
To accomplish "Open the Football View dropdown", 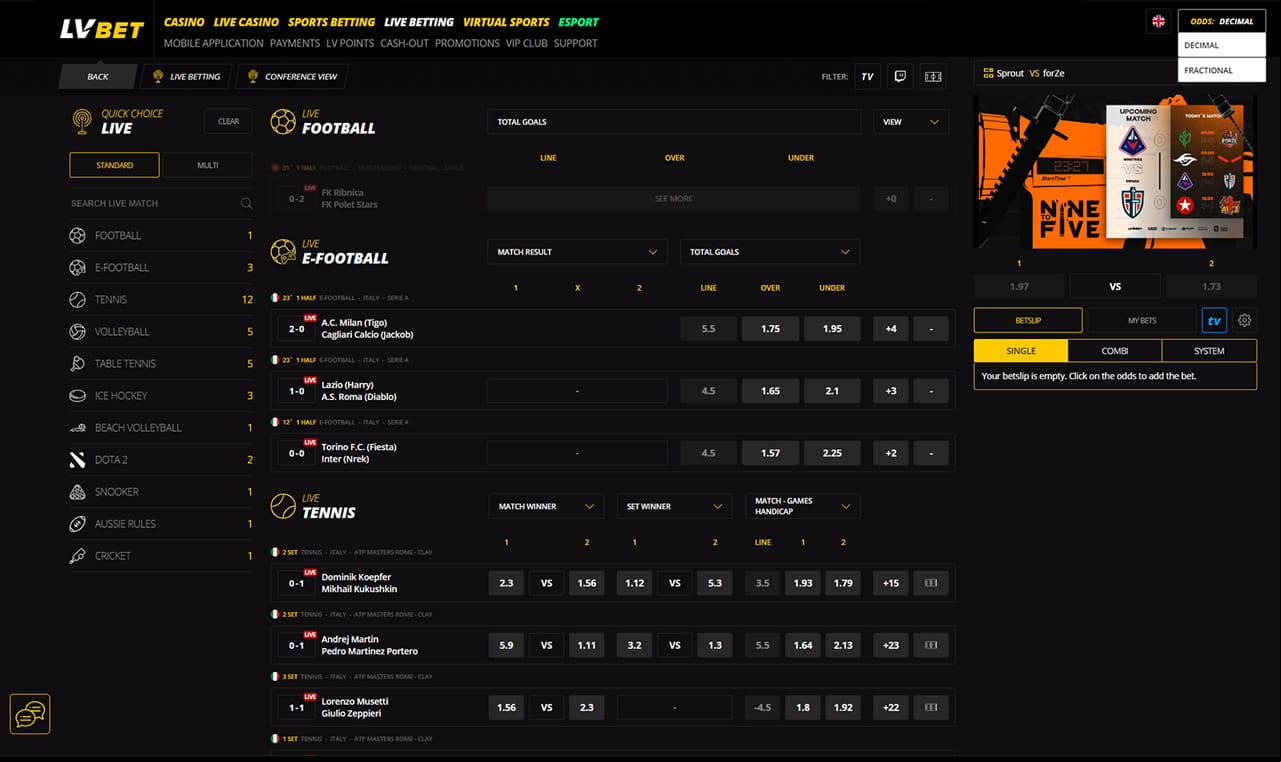I will pyautogui.click(x=911, y=122).
